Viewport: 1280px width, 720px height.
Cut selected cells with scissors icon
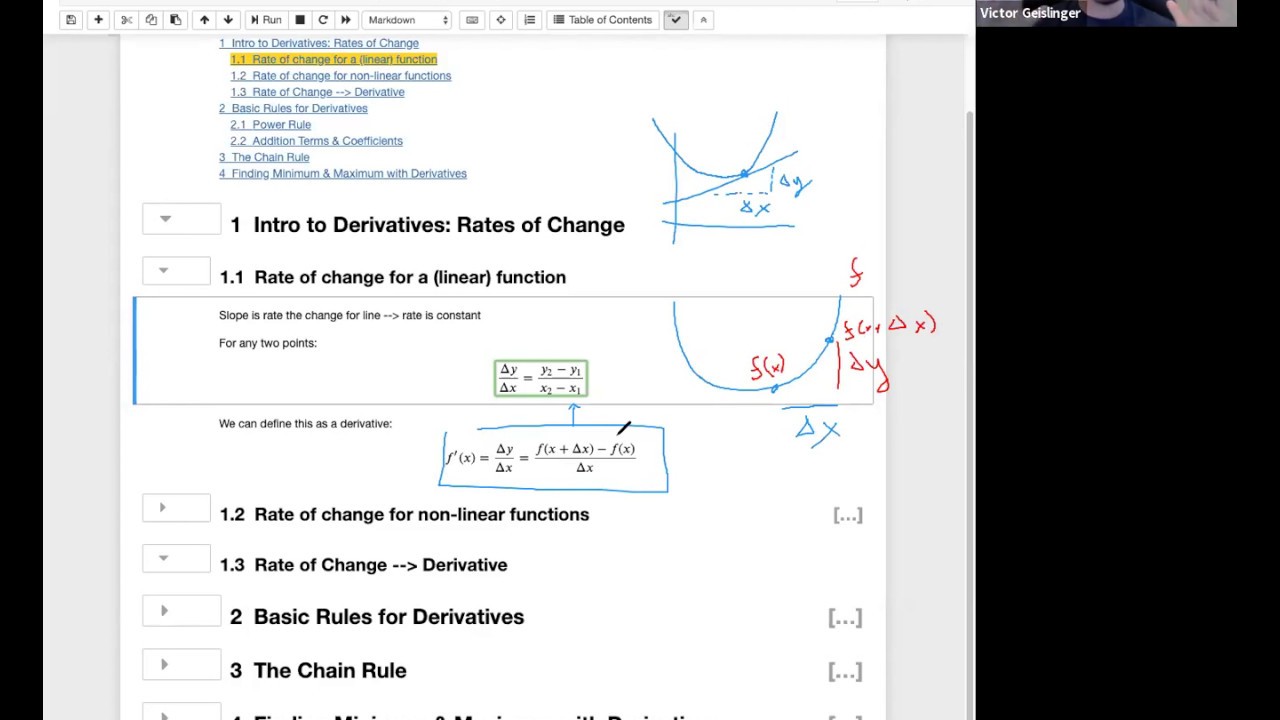click(126, 20)
